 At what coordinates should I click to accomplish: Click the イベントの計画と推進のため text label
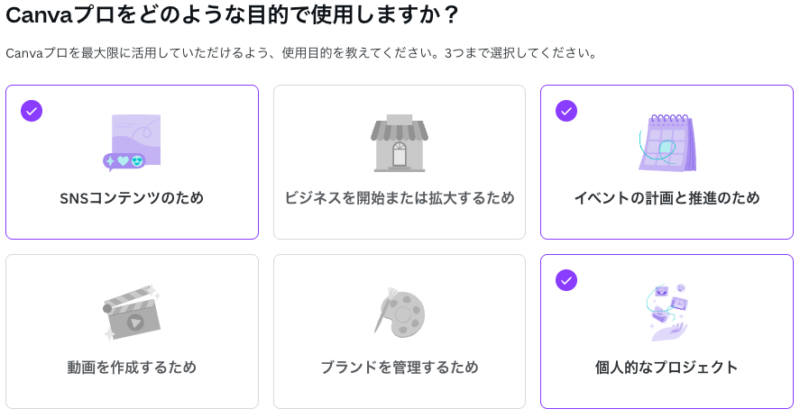tap(667, 198)
